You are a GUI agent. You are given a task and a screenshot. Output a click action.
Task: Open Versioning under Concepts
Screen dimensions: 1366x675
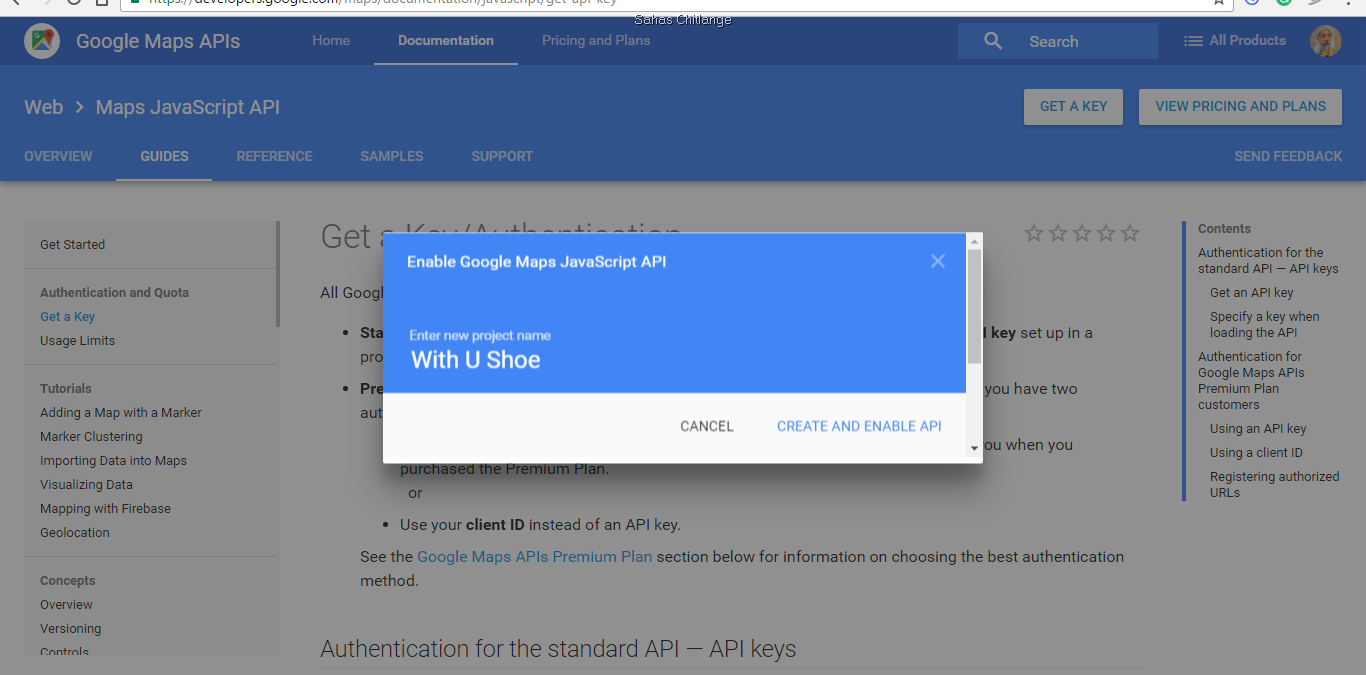pos(70,628)
